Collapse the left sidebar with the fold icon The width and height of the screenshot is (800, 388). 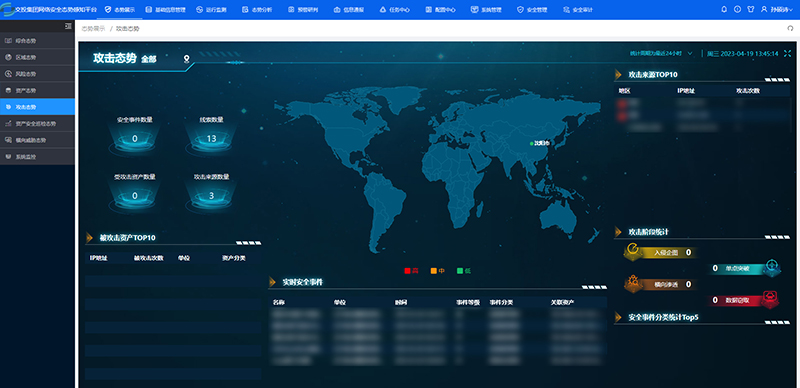(x=68, y=26)
